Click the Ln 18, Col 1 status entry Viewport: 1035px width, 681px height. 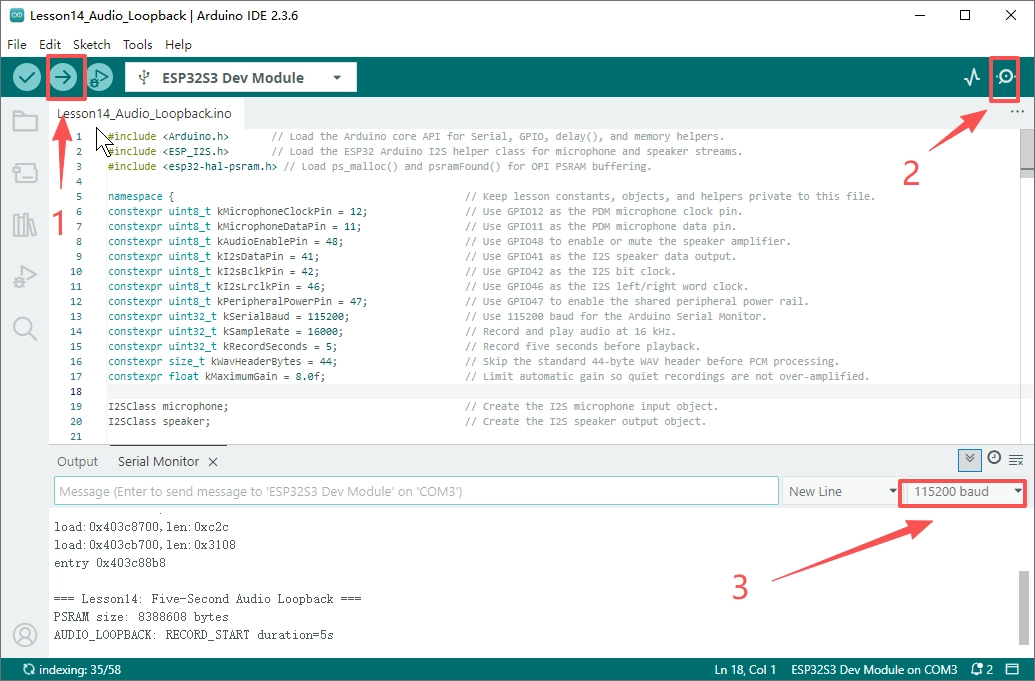(745, 670)
